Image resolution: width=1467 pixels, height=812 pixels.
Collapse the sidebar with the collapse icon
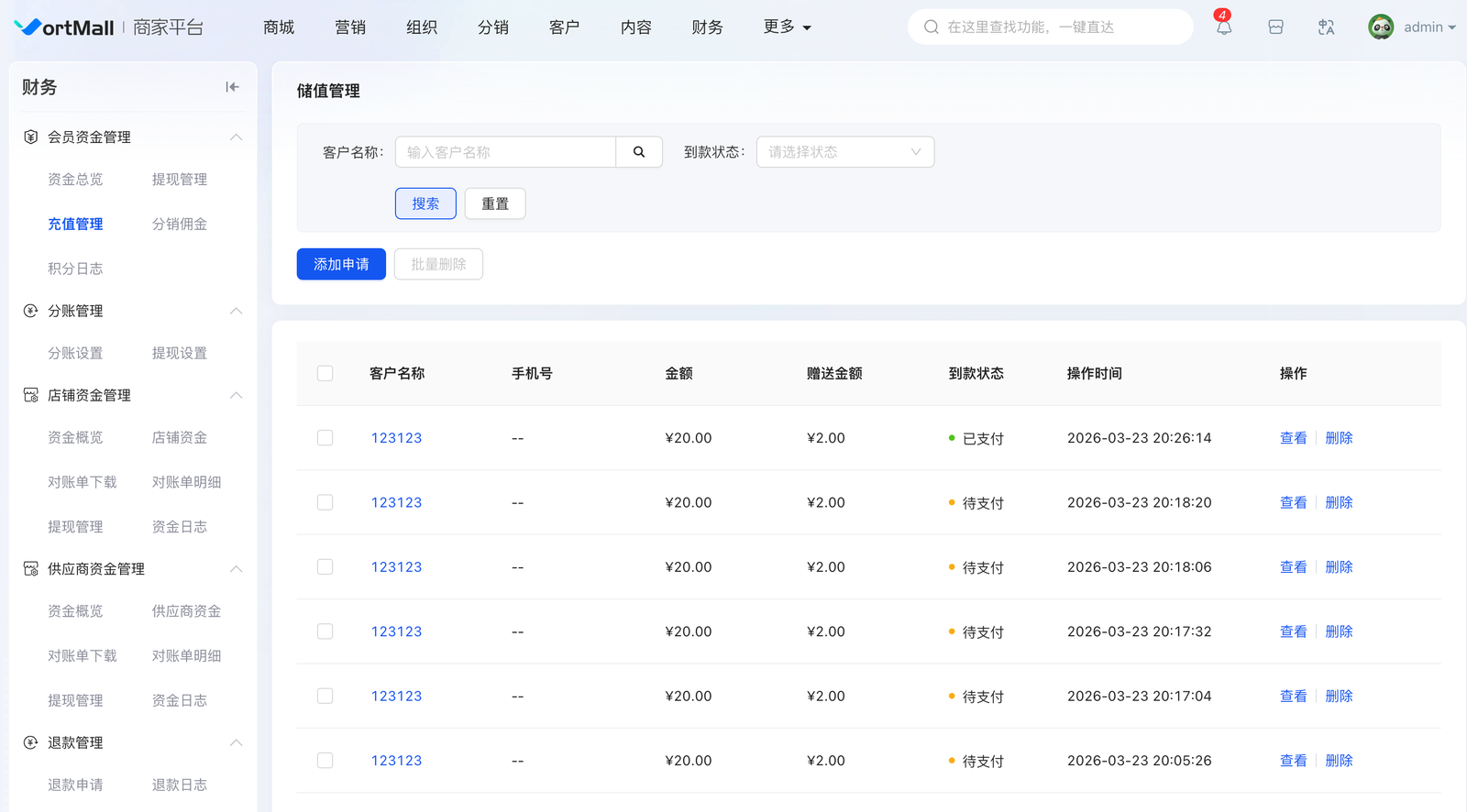[232, 87]
